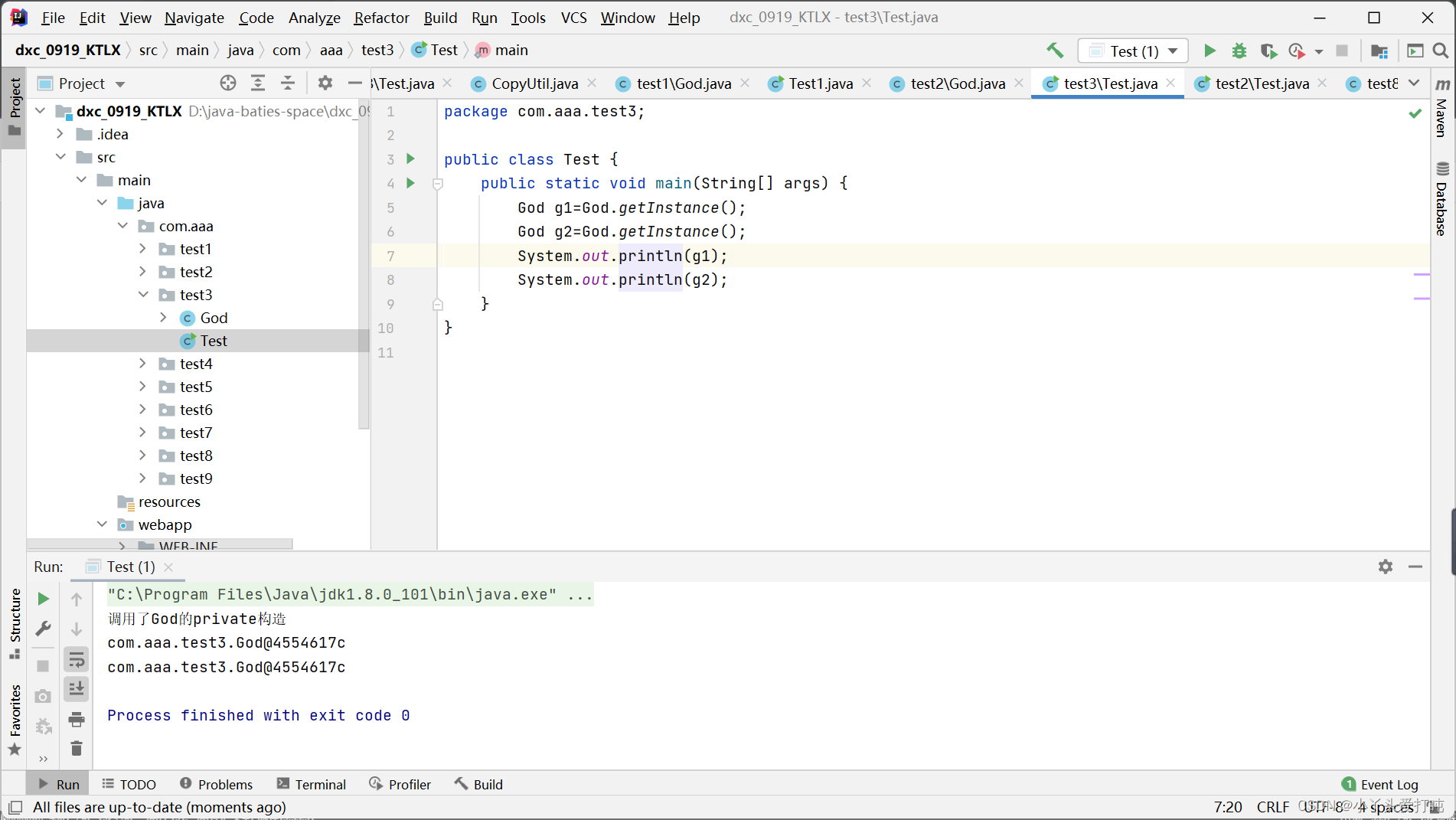Click the camera icon in Run panel
The width and height of the screenshot is (1456, 820).
44,696
